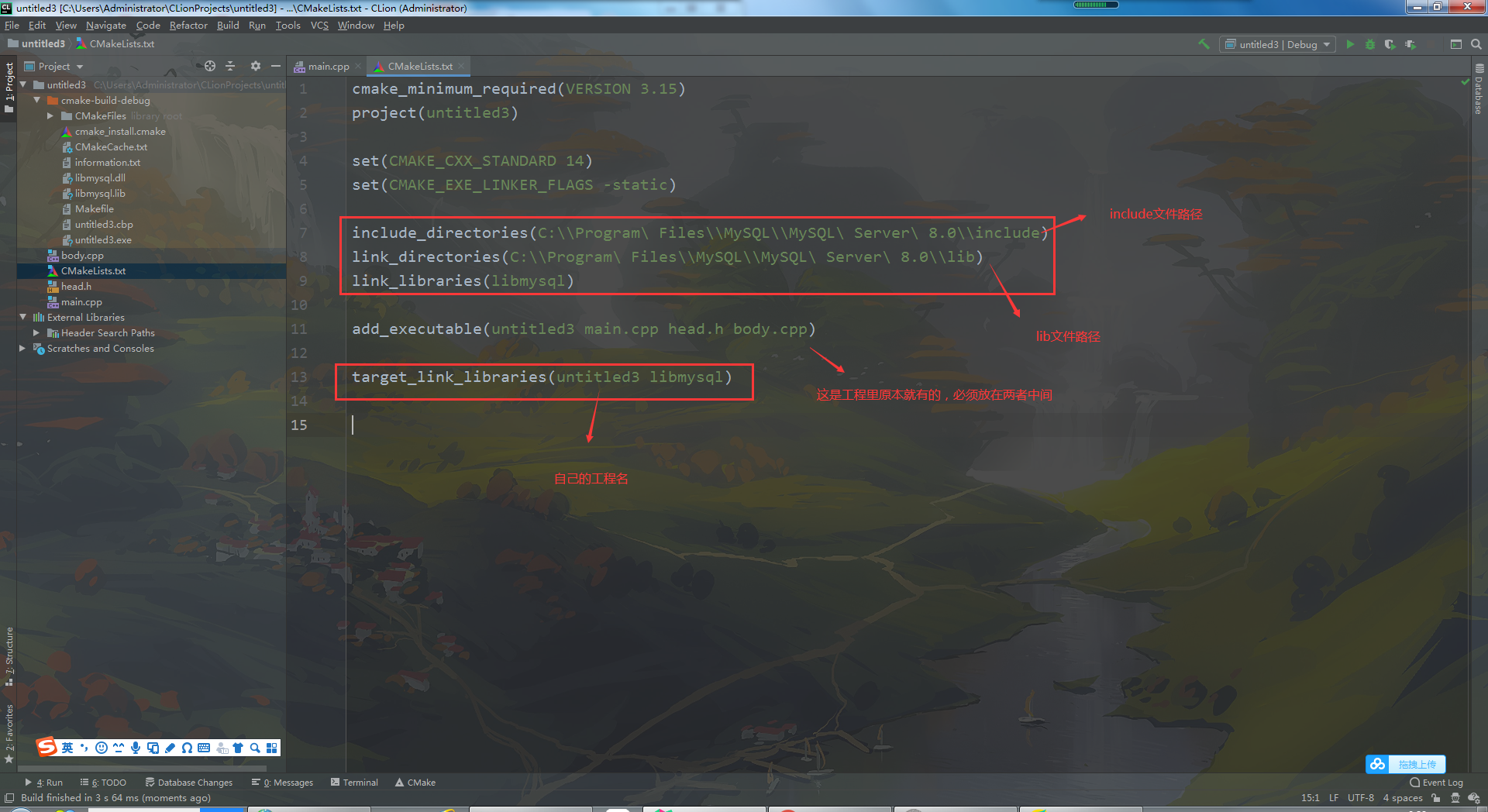Viewport: 1488px width, 812px height.
Task: Open the VCS menu
Action: pyautogui.click(x=319, y=25)
